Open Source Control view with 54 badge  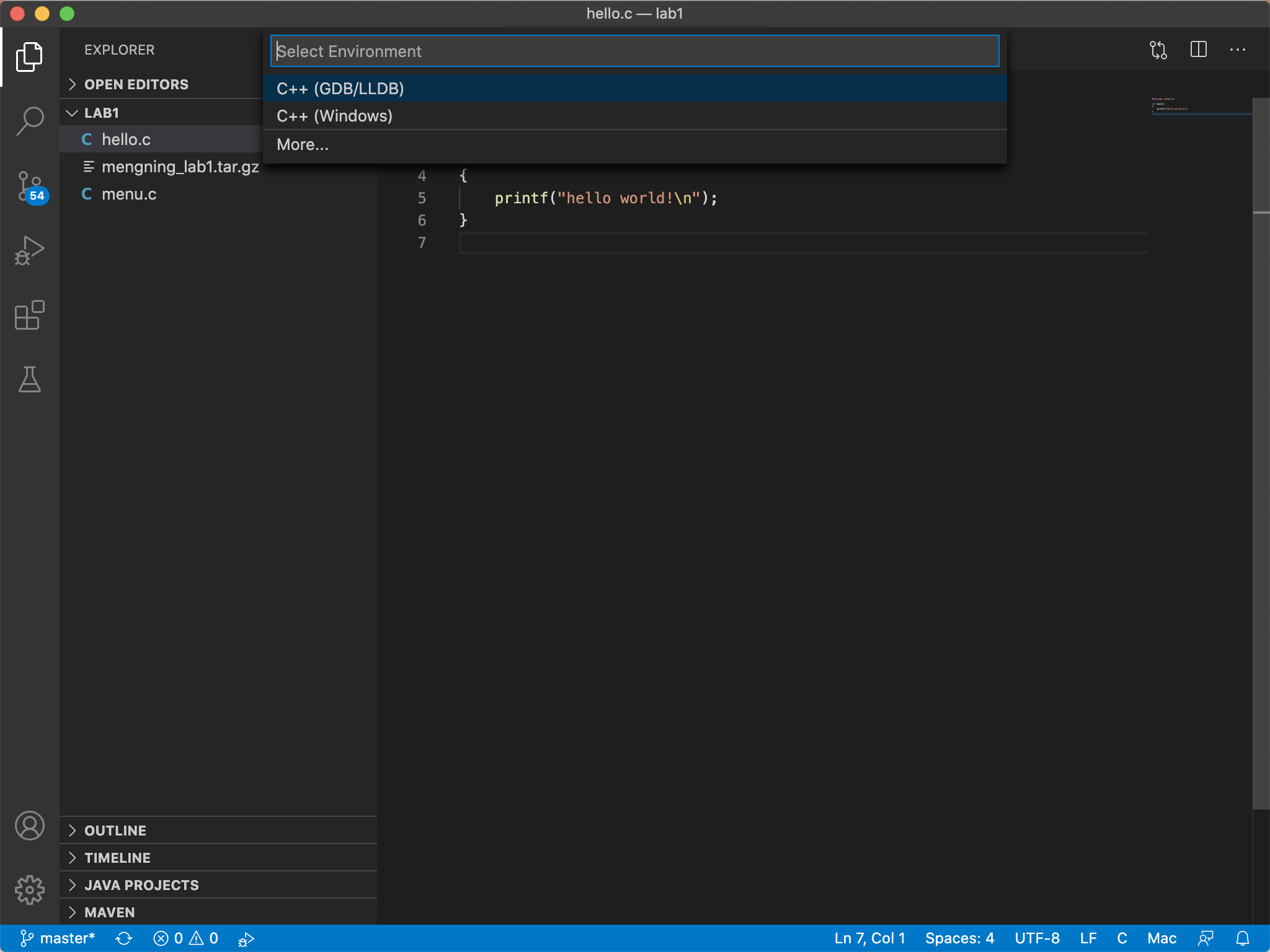tap(30, 186)
